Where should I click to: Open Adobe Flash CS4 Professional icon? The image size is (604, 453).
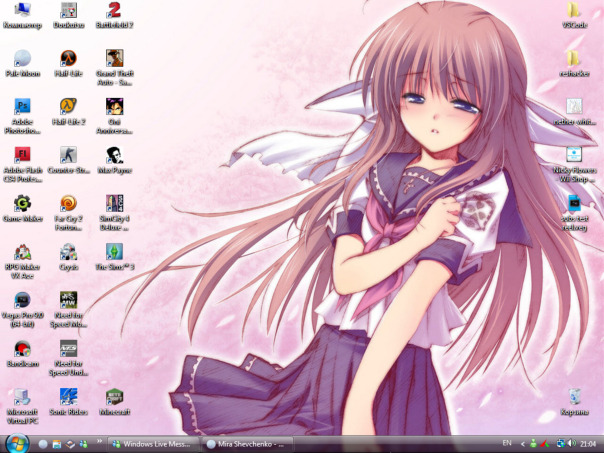(22, 154)
